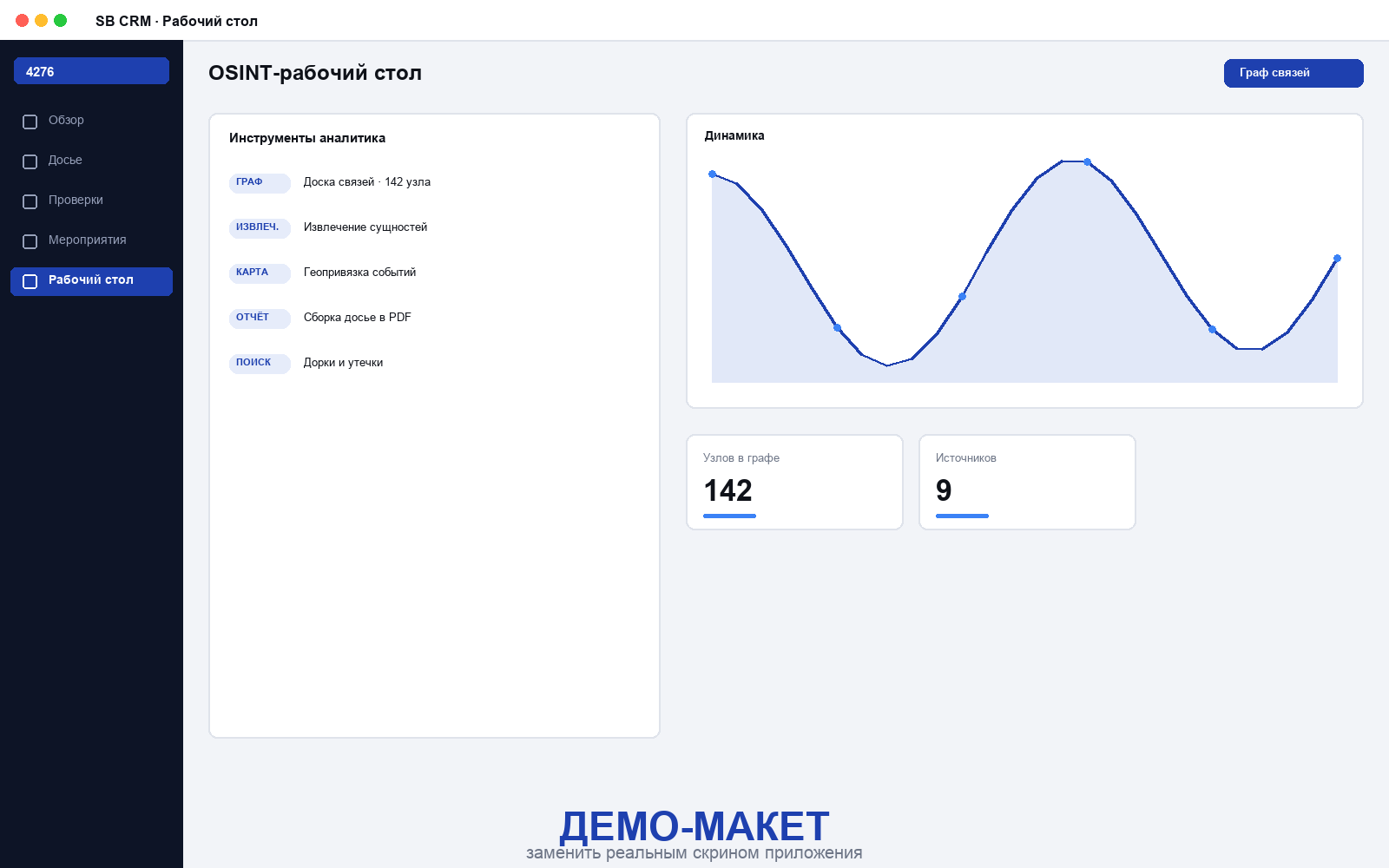1389x868 pixels.
Task: Click the Обзор sidebar icon
Action: pyautogui.click(x=30, y=122)
